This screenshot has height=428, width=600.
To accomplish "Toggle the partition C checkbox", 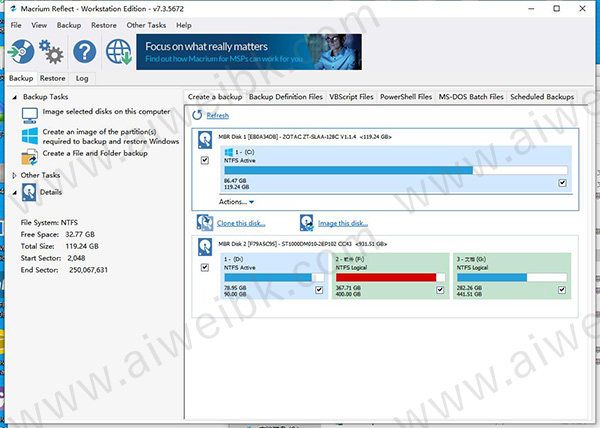I will pos(562,183).
